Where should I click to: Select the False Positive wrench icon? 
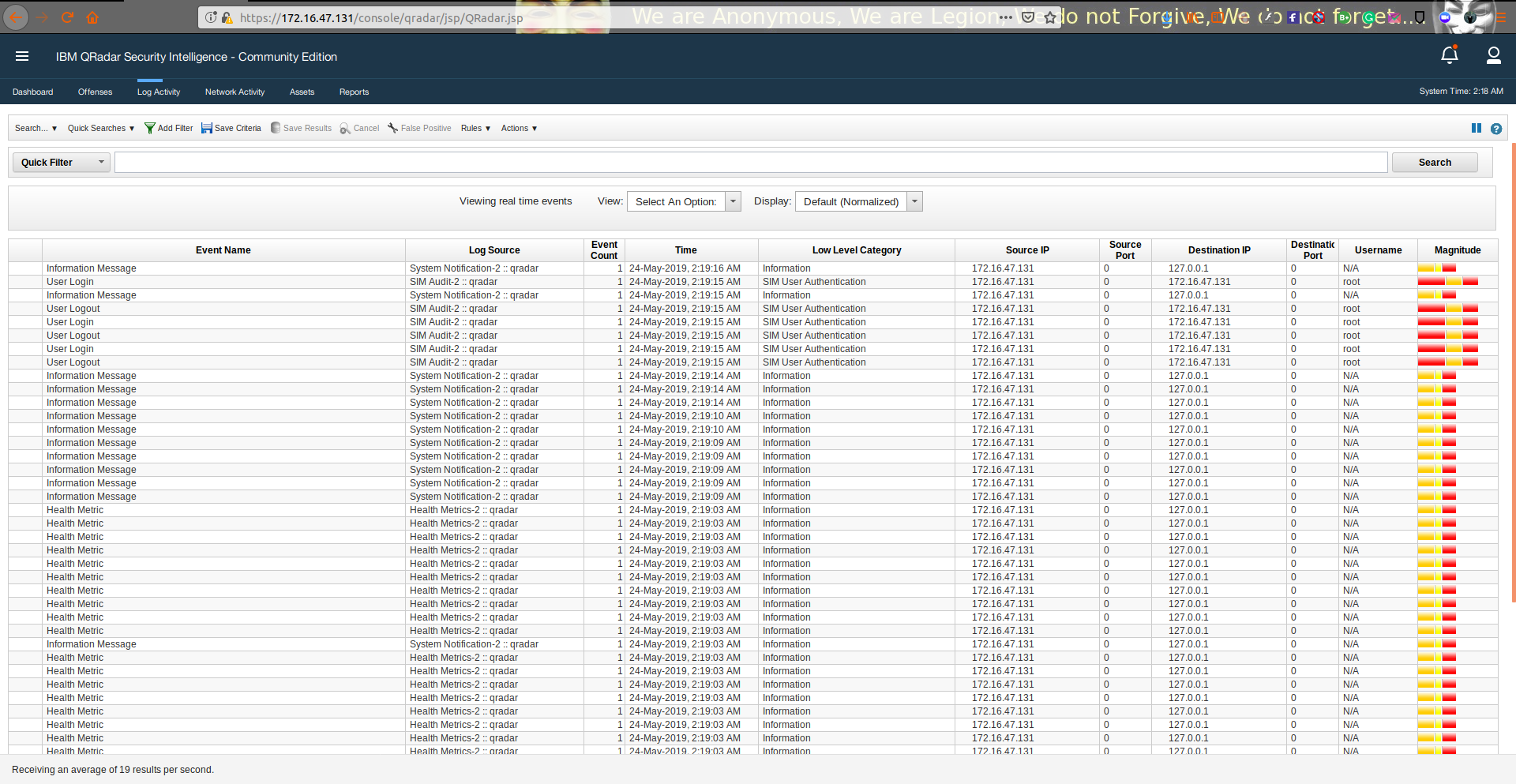[392, 127]
